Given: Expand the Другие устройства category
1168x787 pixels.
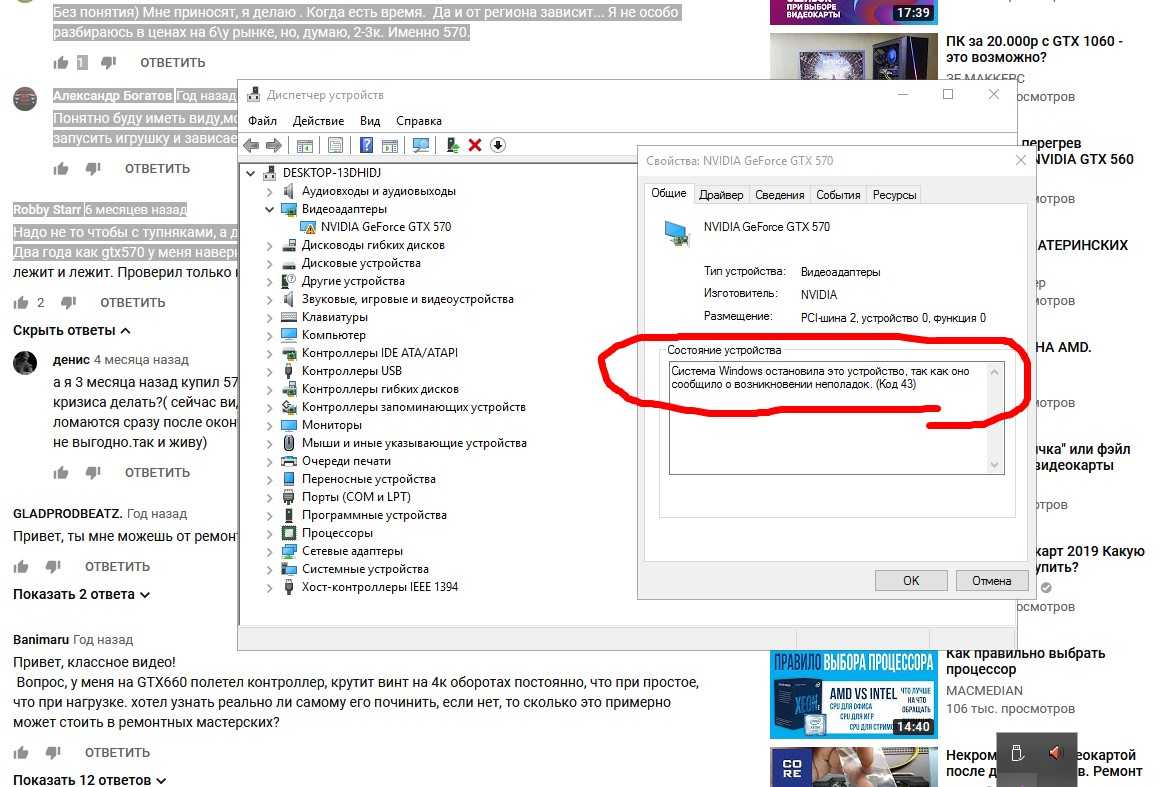Looking at the screenshot, I should coord(269,281).
